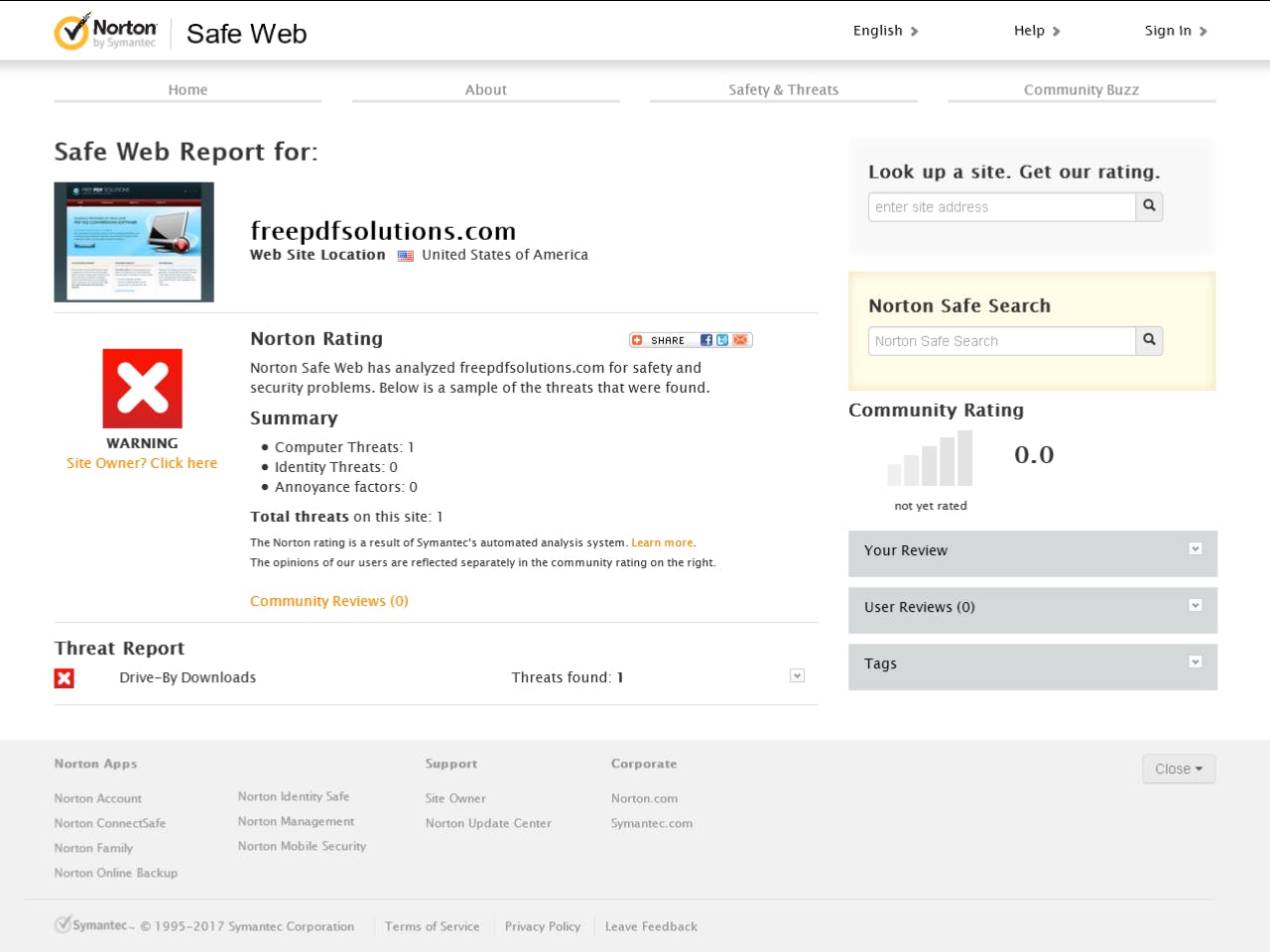The height and width of the screenshot is (952, 1270).
Task: Click the red warning X rating icon
Action: click(x=142, y=388)
